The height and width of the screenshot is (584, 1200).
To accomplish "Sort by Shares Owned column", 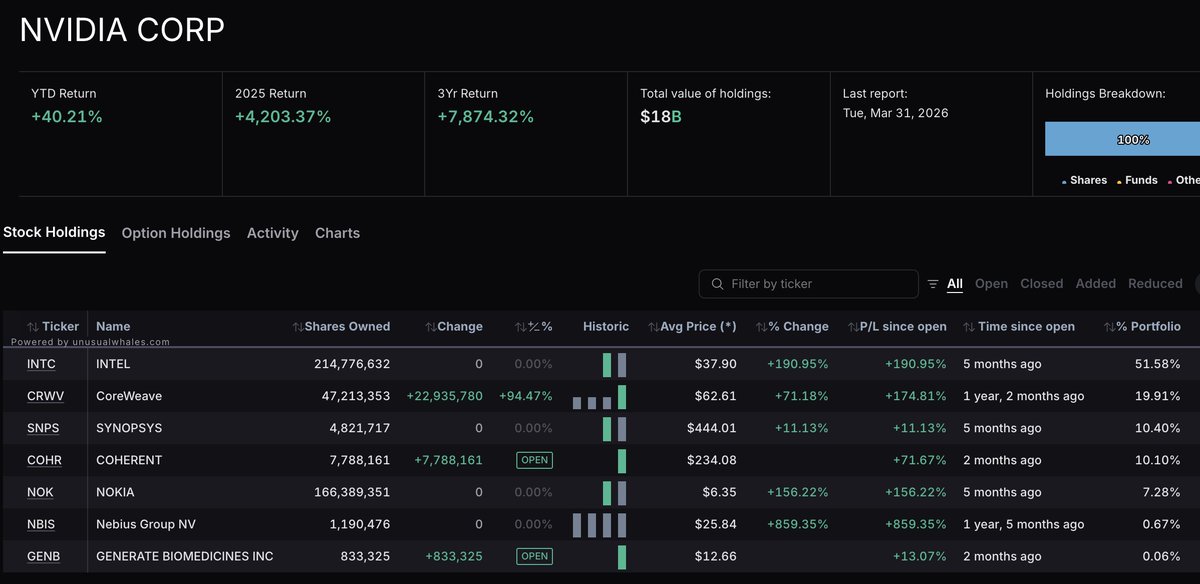I will (341, 327).
